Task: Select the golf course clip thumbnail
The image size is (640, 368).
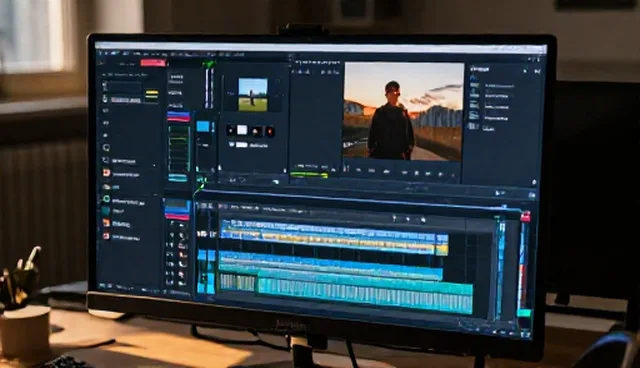Action: point(253,95)
